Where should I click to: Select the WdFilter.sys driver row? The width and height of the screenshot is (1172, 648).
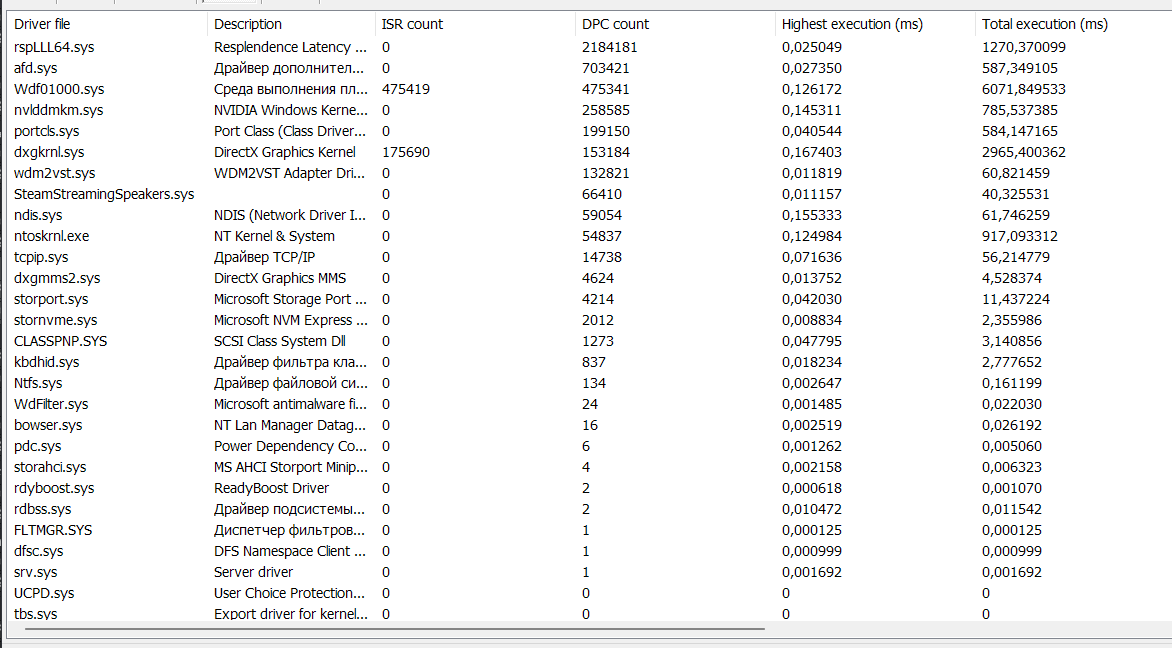pyautogui.click(x=590, y=404)
